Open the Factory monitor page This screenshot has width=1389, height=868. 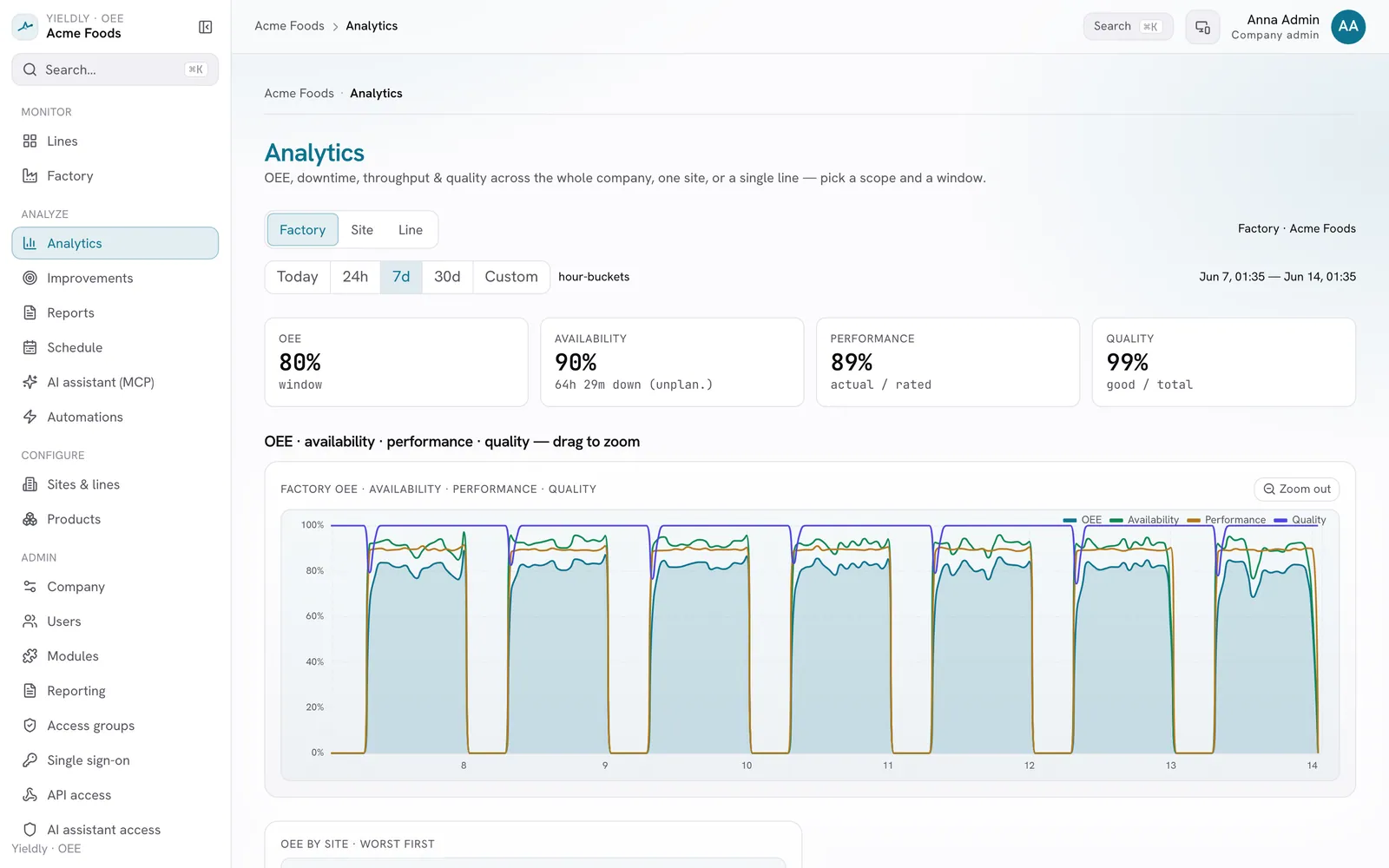pyautogui.click(x=115, y=175)
